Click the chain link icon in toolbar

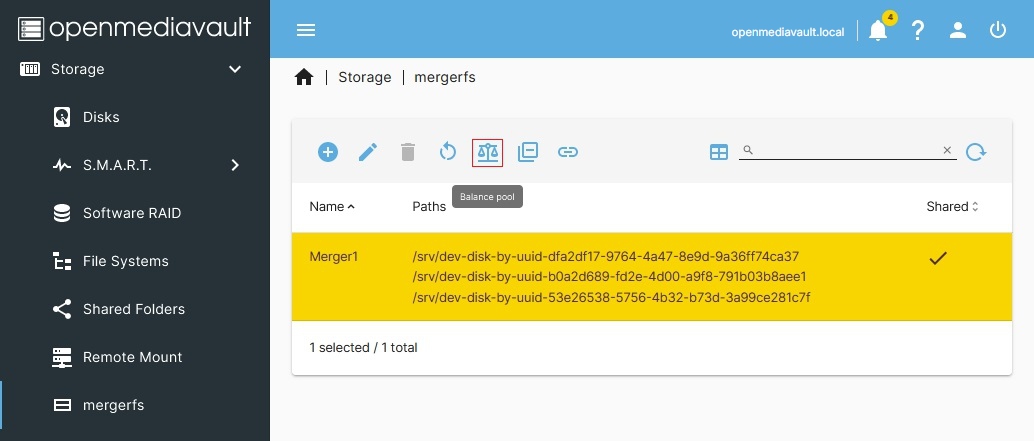tap(568, 152)
